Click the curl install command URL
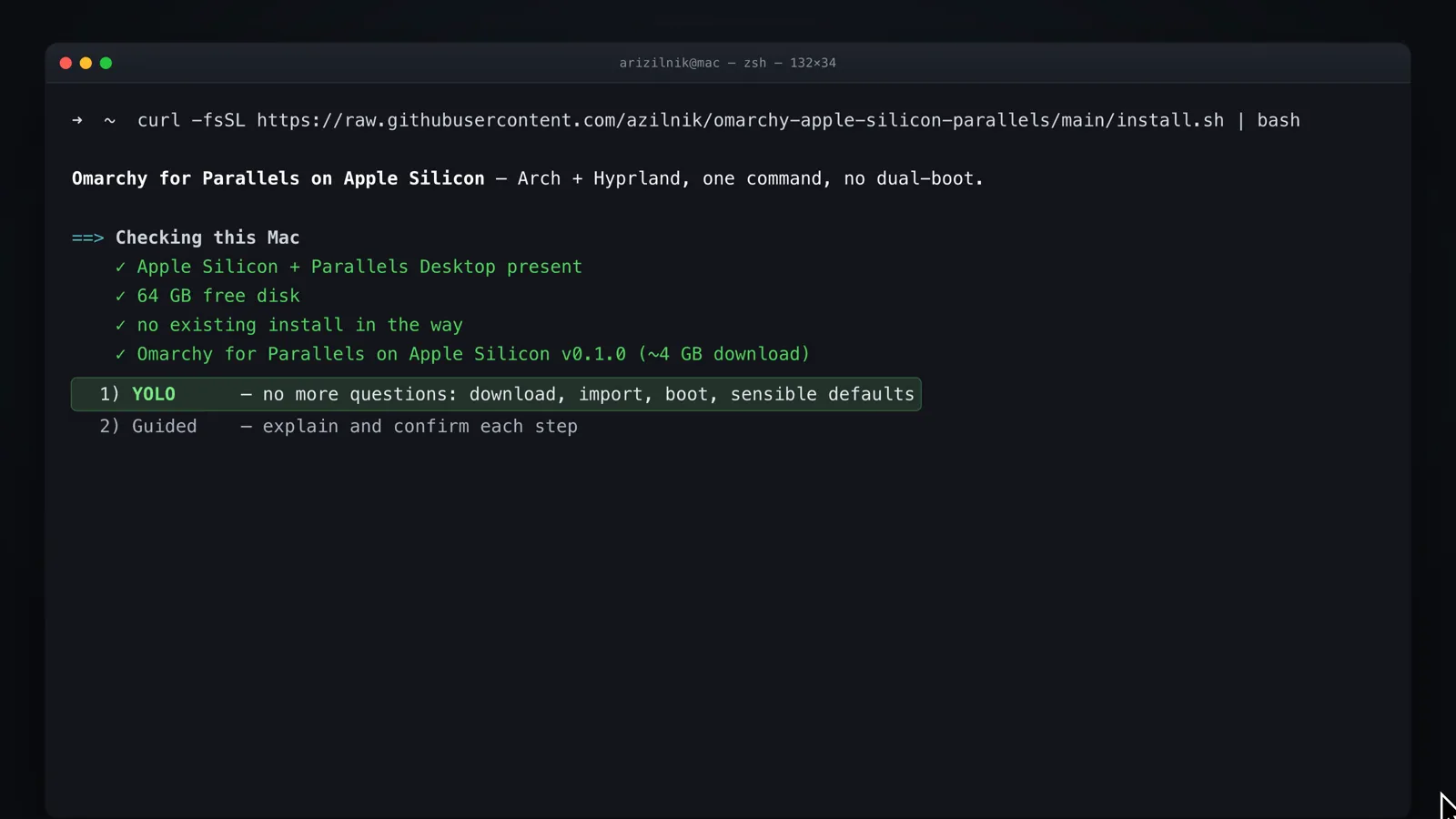This screenshot has height=819, width=1456. (x=740, y=120)
